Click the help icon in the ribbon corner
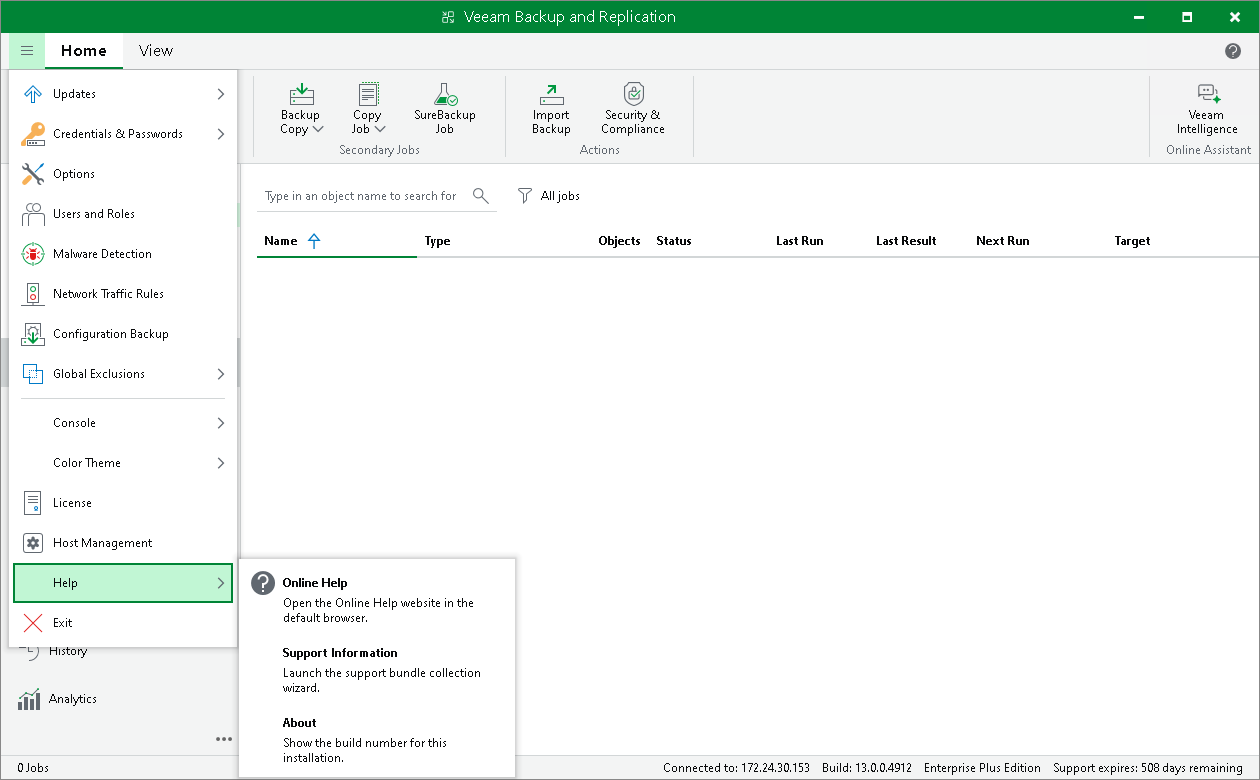The image size is (1260, 780). tap(1233, 51)
